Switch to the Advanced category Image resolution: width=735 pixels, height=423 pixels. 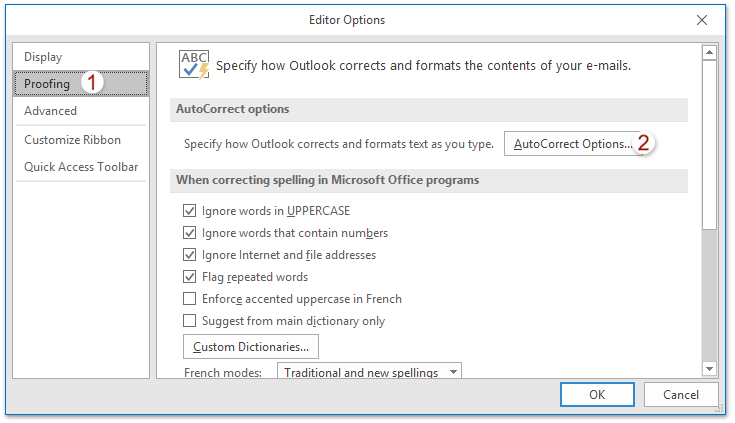point(50,111)
